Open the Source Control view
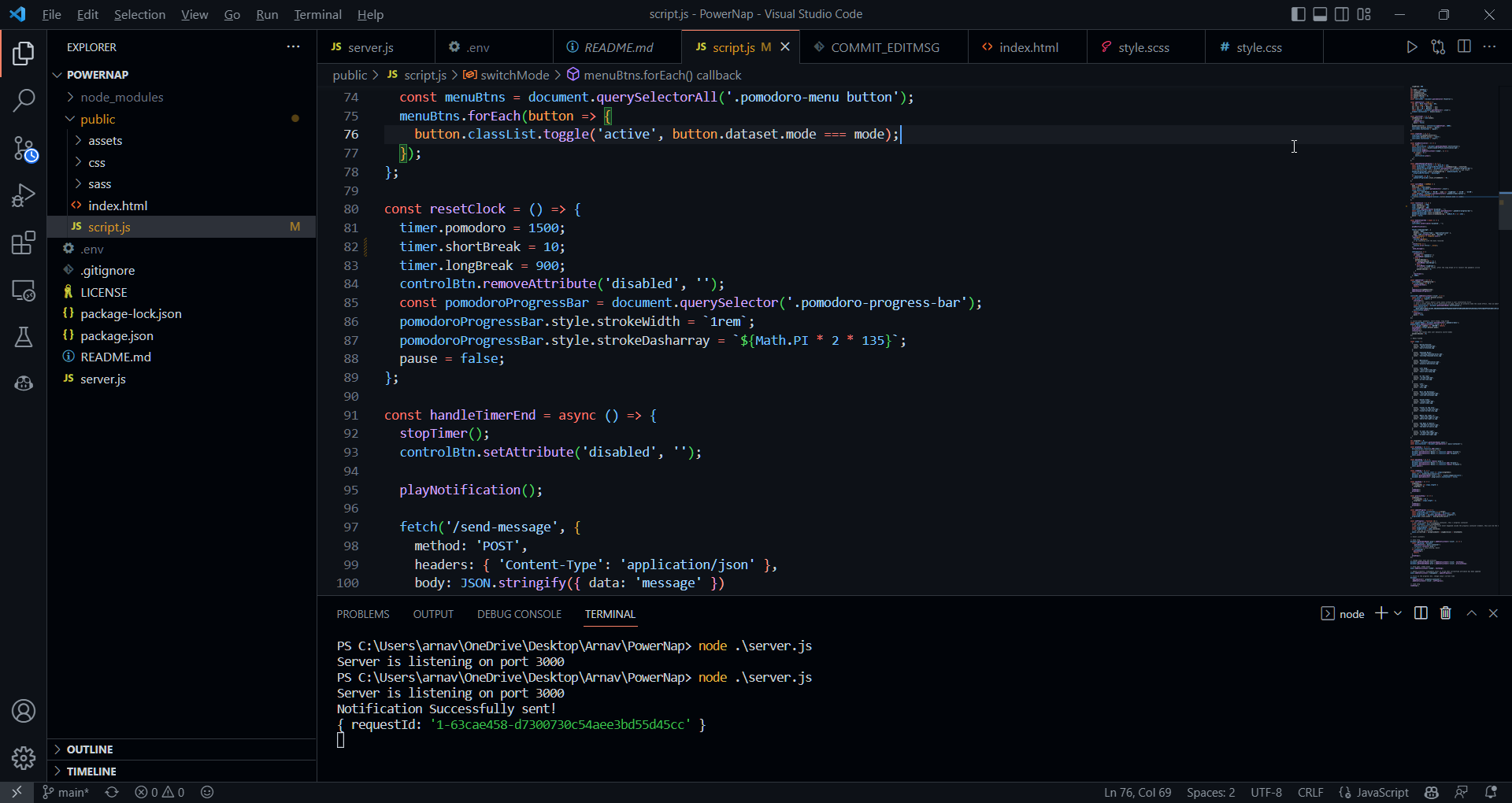 coord(24,148)
